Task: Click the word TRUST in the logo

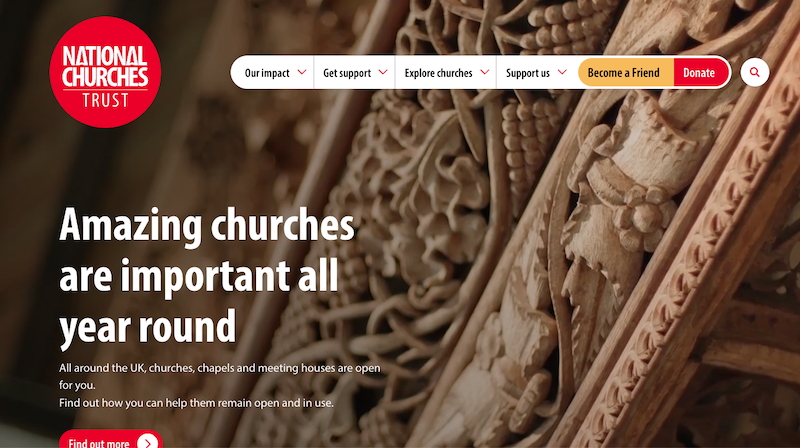Action: tap(104, 99)
